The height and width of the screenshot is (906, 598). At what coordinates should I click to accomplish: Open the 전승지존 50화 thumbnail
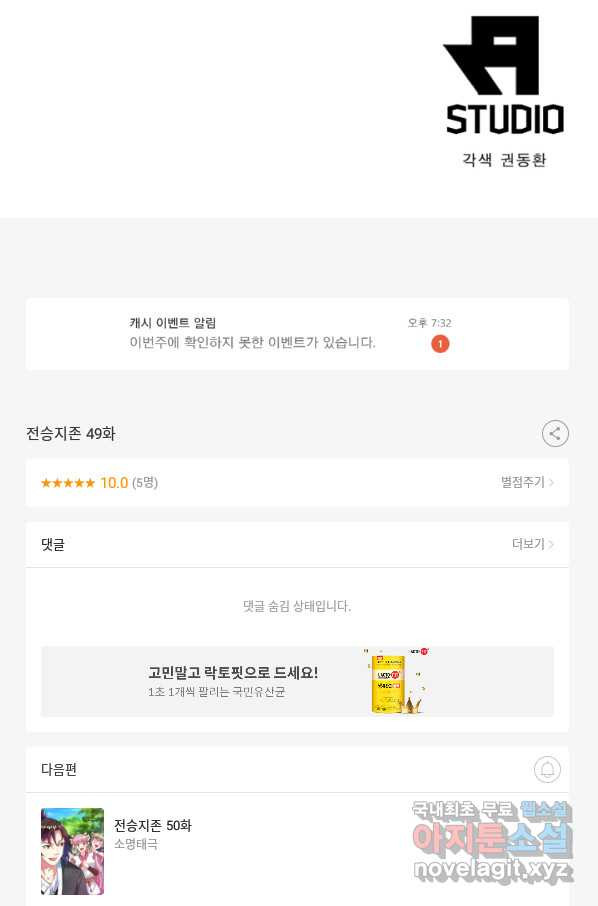pyautogui.click(x=72, y=851)
